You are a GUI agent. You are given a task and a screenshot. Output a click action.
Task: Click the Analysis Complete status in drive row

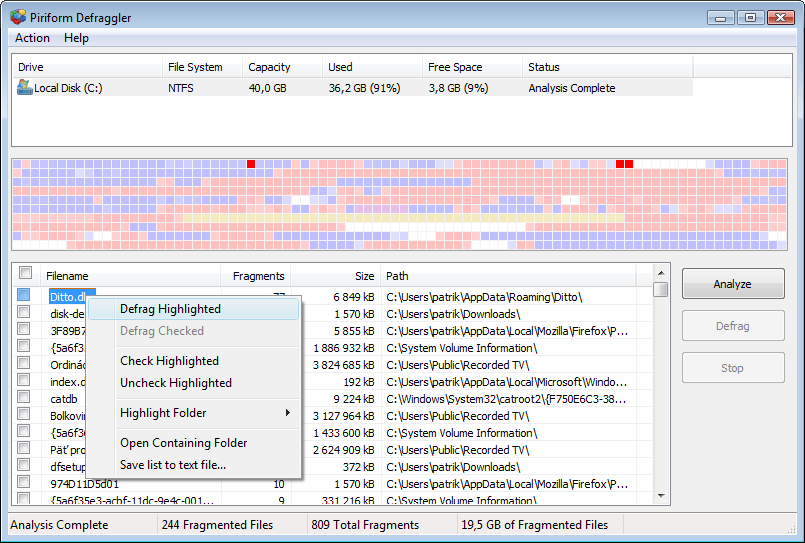pyautogui.click(x=572, y=88)
